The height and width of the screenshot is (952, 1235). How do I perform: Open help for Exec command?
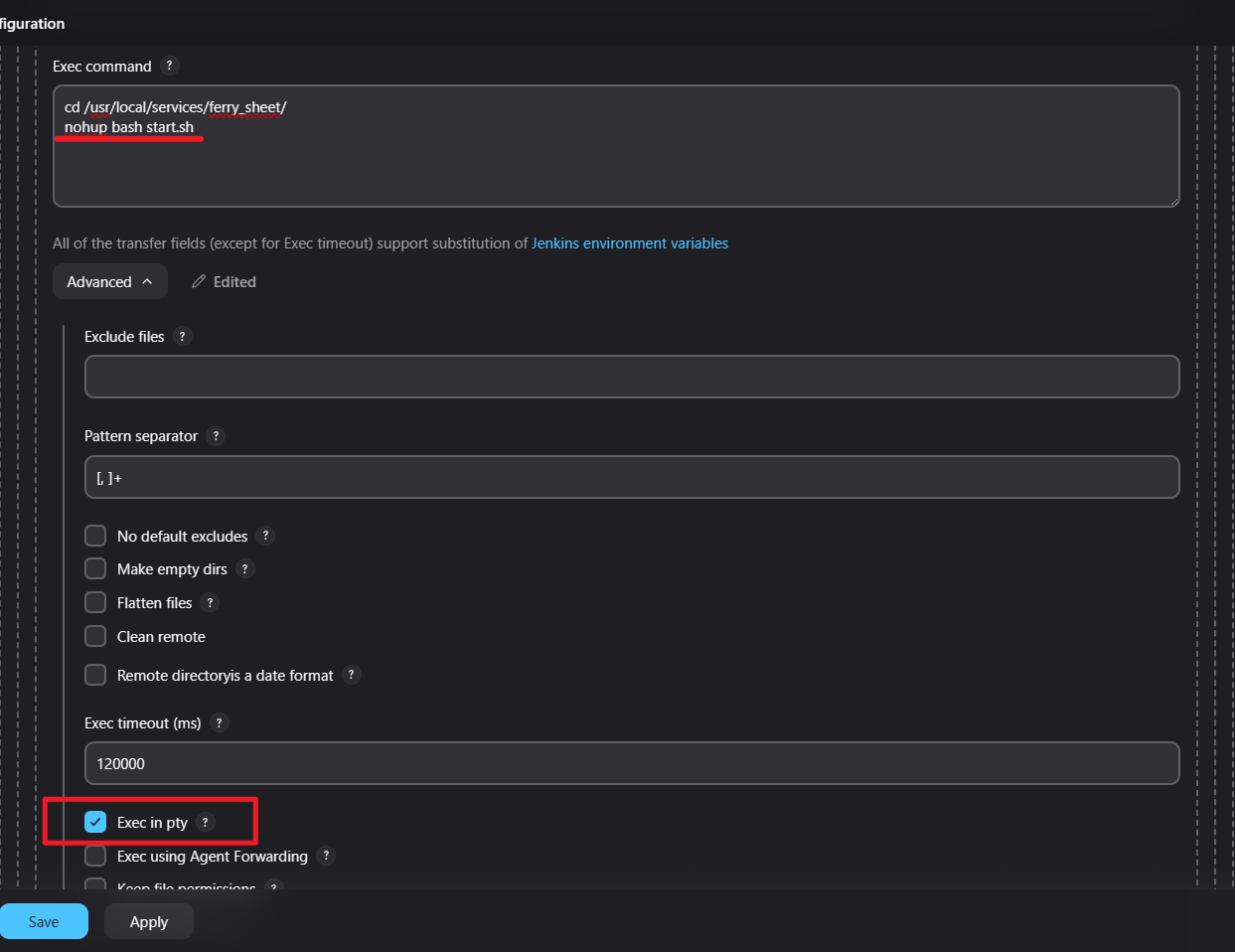(x=170, y=66)
